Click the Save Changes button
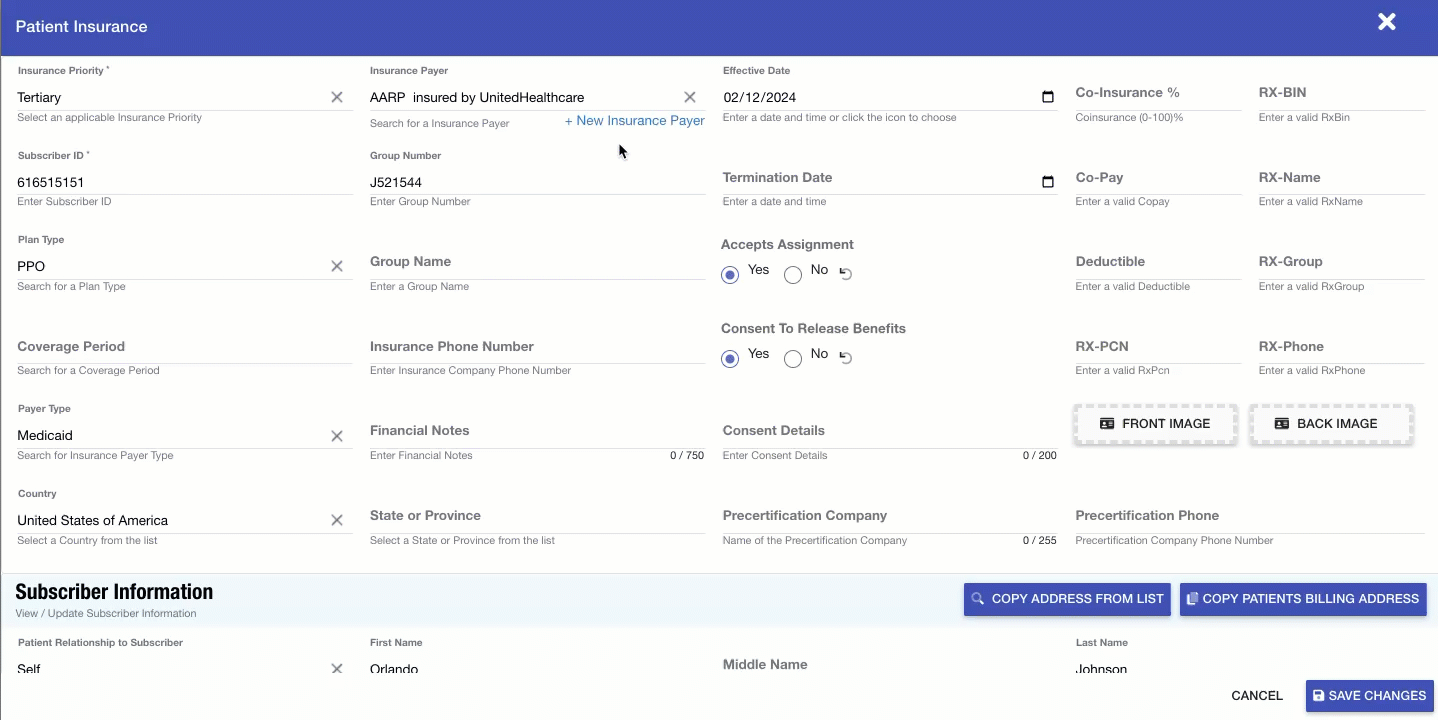 (1369, 696)
